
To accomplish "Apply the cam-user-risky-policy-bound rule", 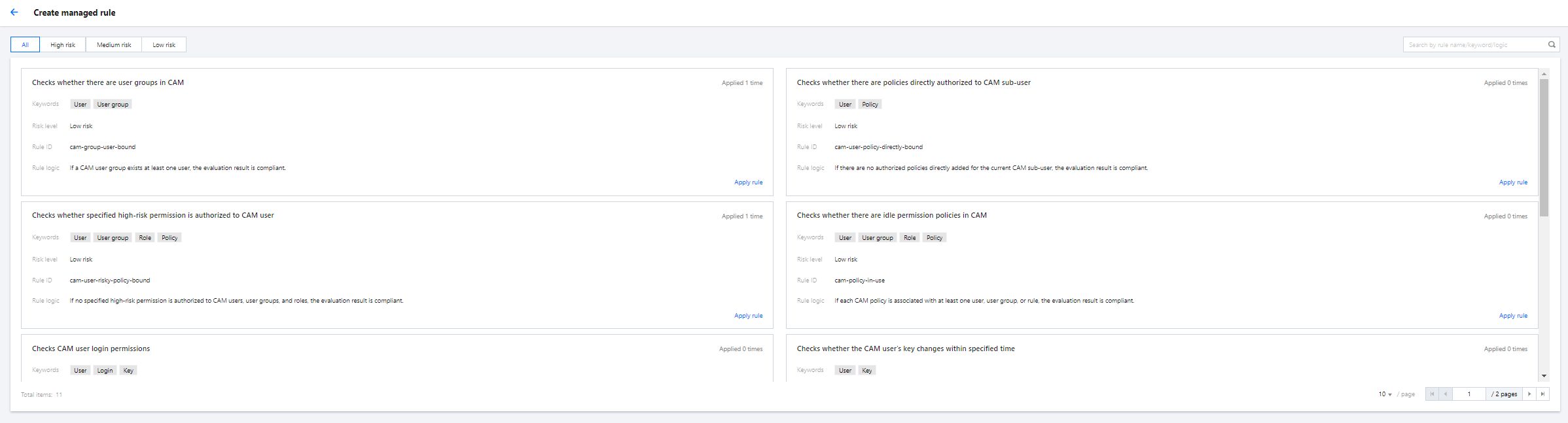I will coord(748,316).
